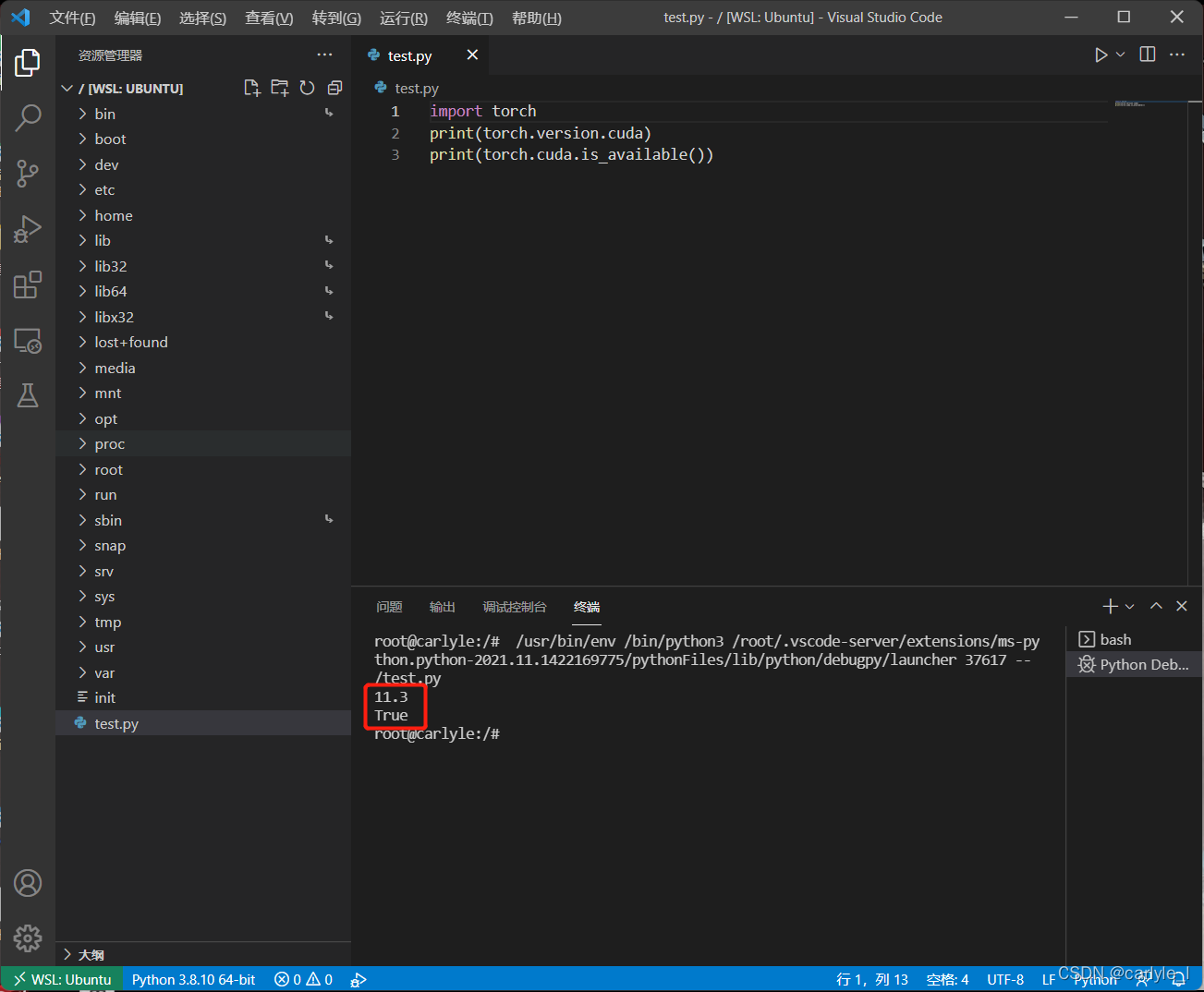Click the New Folder icon in Explorer header
This screenshot has height=992, width=1204.
coord(279,87)
